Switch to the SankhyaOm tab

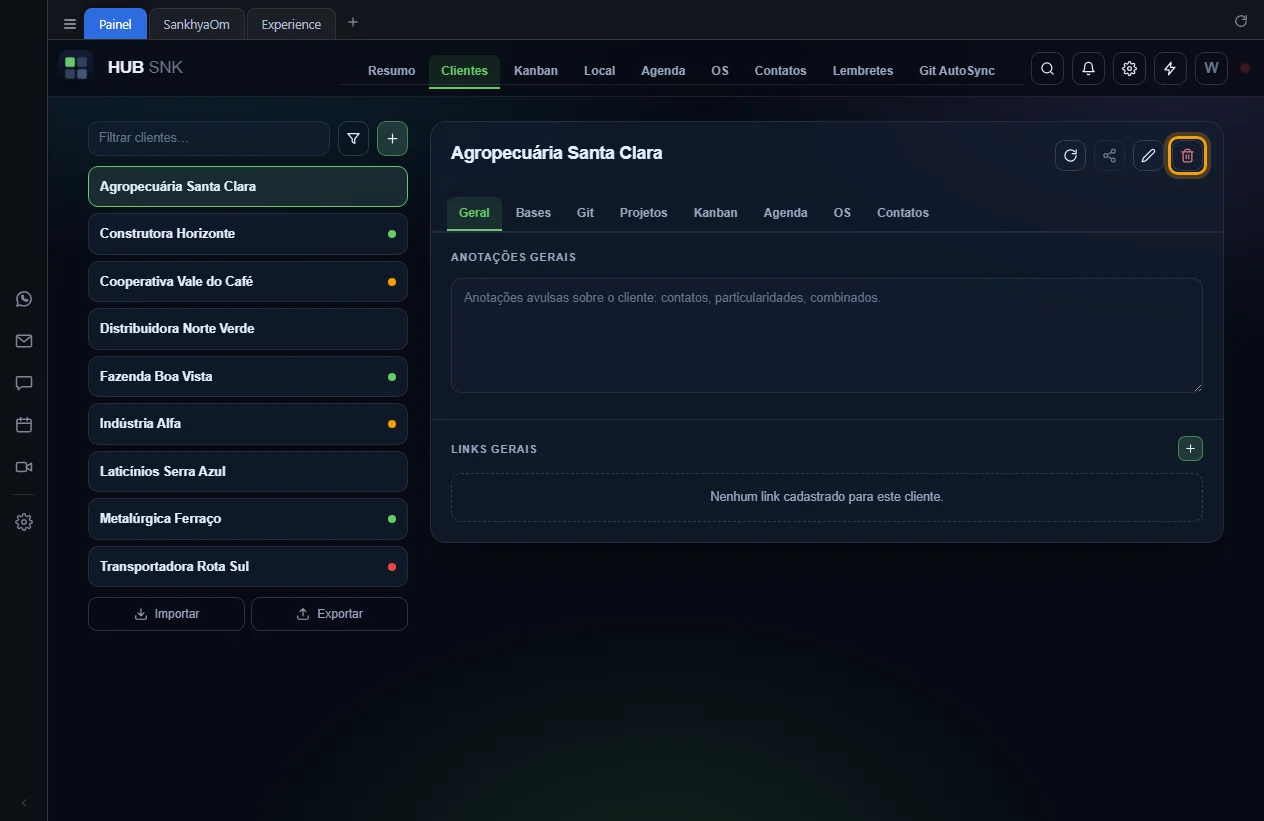[196, 24]
